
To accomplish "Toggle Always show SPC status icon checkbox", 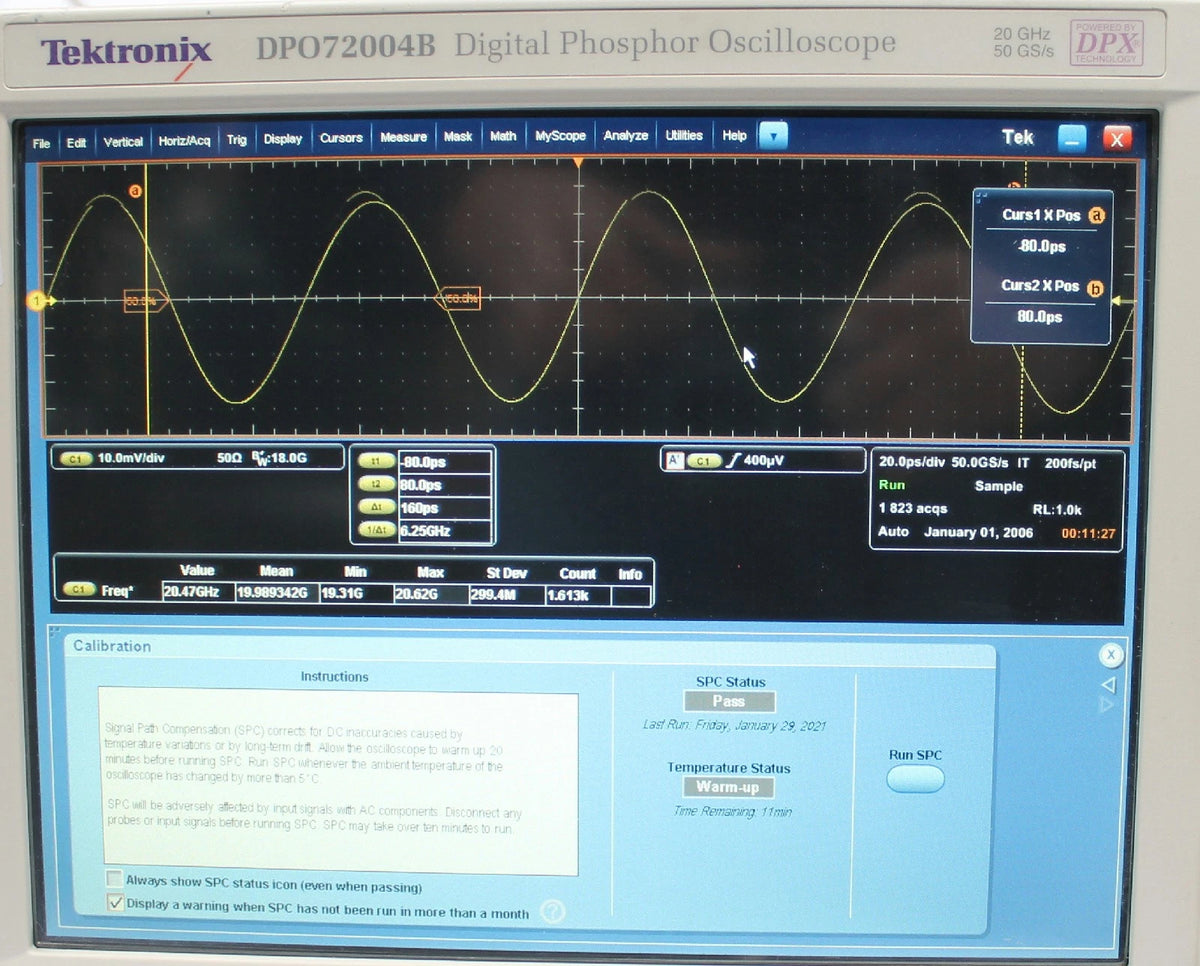I will 115,879.
